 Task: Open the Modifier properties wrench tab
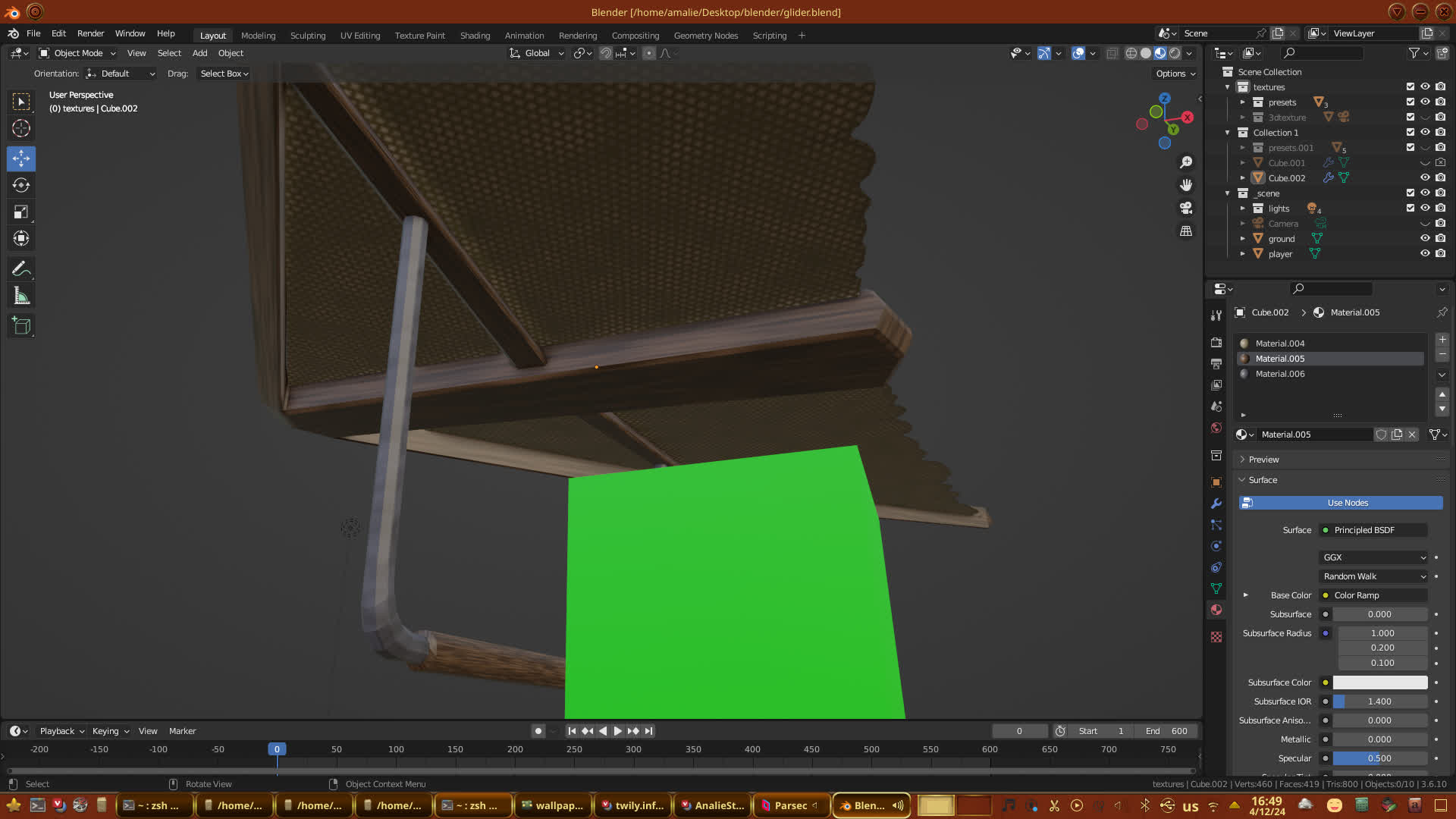point(1216,504)
